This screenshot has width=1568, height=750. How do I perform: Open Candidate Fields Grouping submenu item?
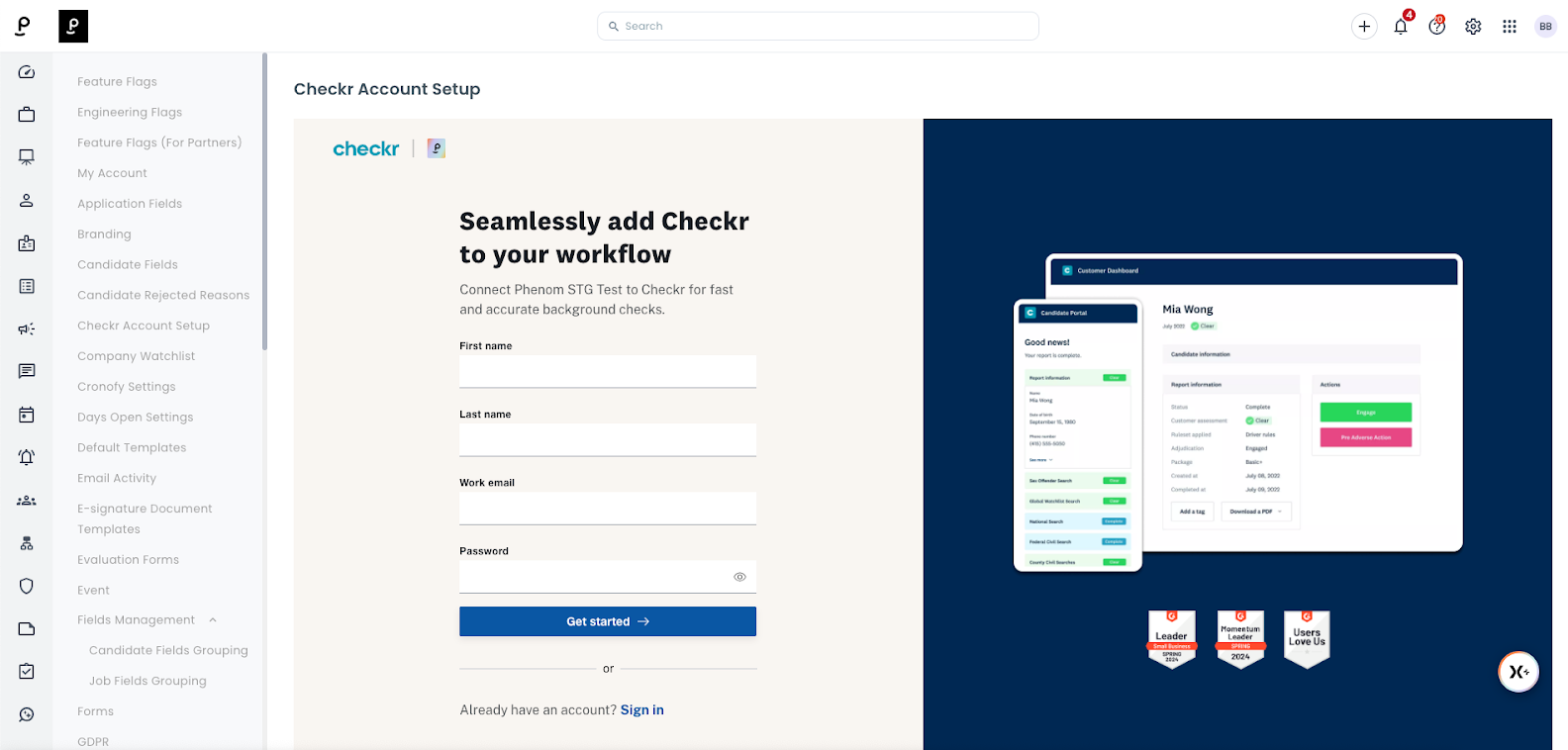pos(168,651)
